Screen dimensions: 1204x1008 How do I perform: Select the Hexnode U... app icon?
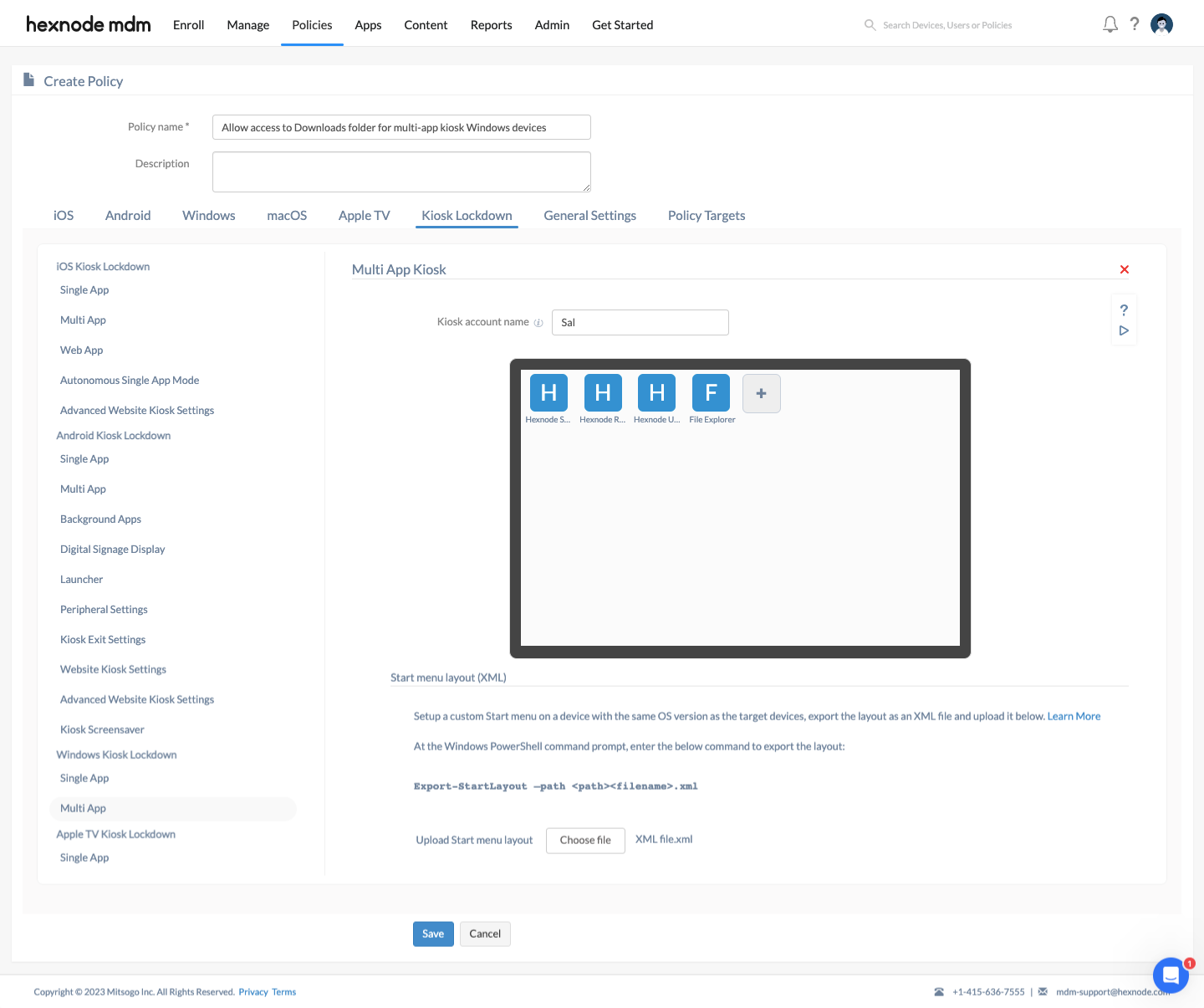pyautogui.click(x=657, y=393)
